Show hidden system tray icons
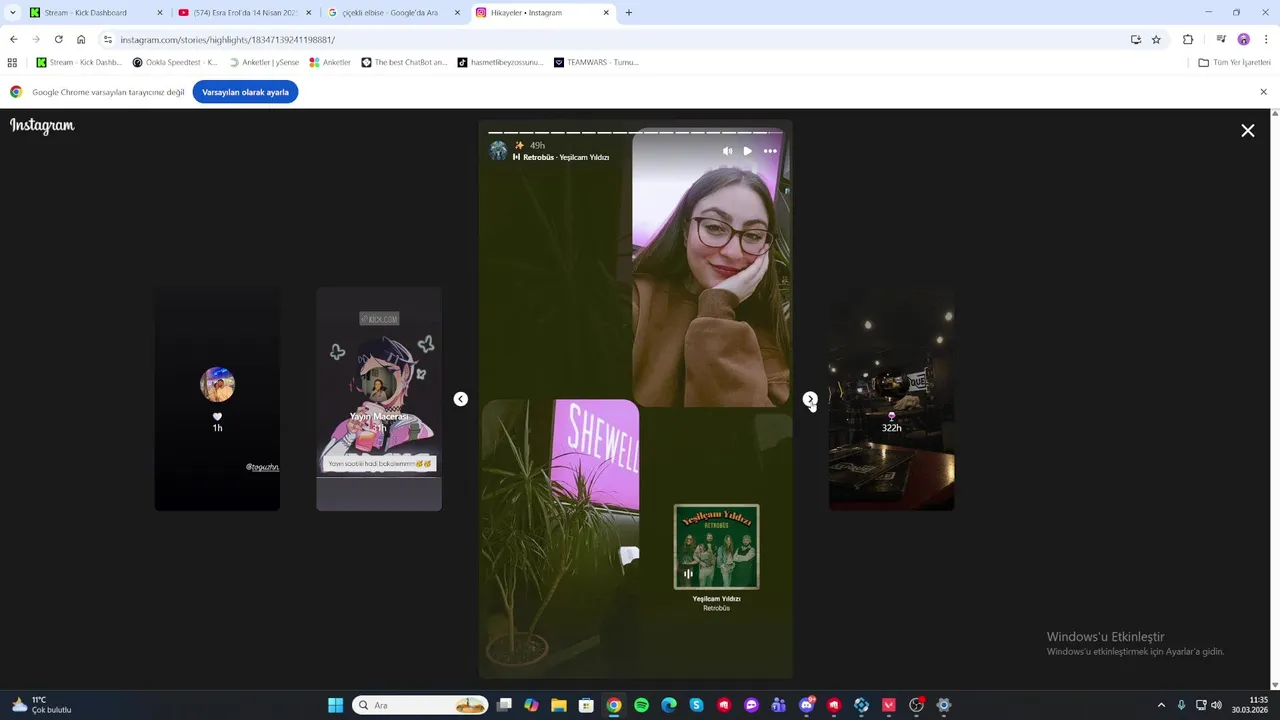The image size is (1280, 720). click(1161, 705)
